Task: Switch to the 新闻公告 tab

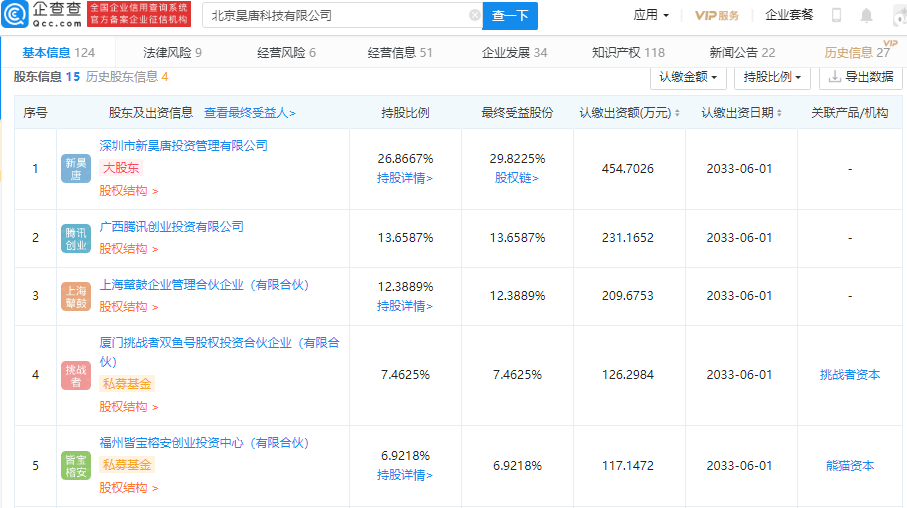Action: [742, 53]
